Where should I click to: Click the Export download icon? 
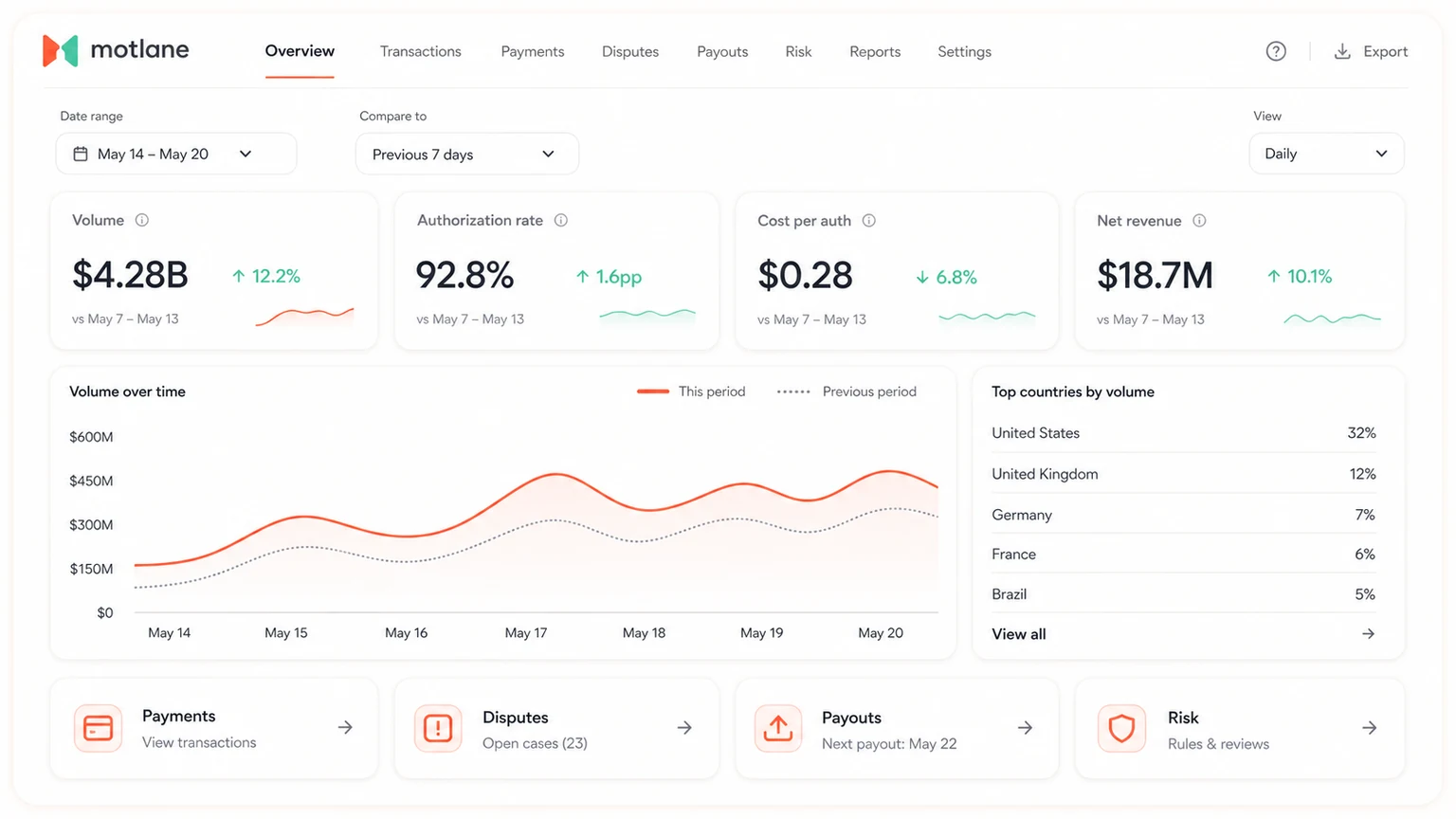(x=1342, y=51)
